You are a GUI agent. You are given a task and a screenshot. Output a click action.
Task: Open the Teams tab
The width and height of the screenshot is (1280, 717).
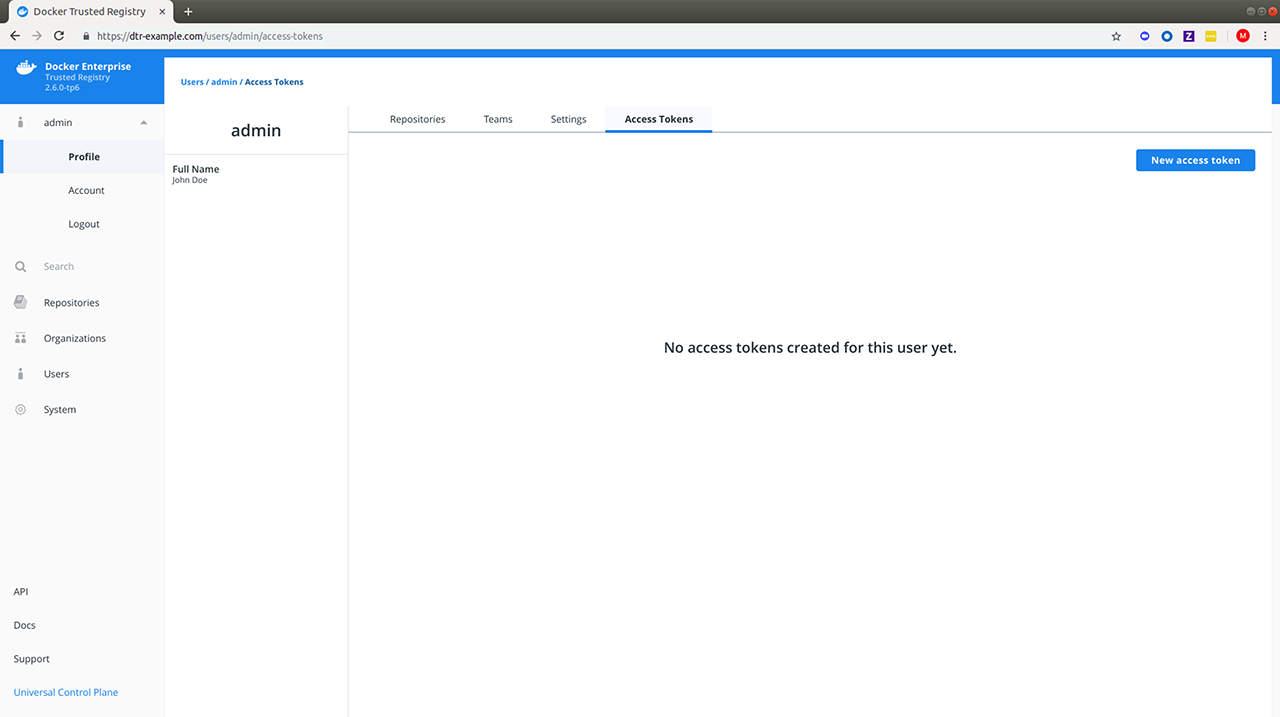tap(498, 119)
